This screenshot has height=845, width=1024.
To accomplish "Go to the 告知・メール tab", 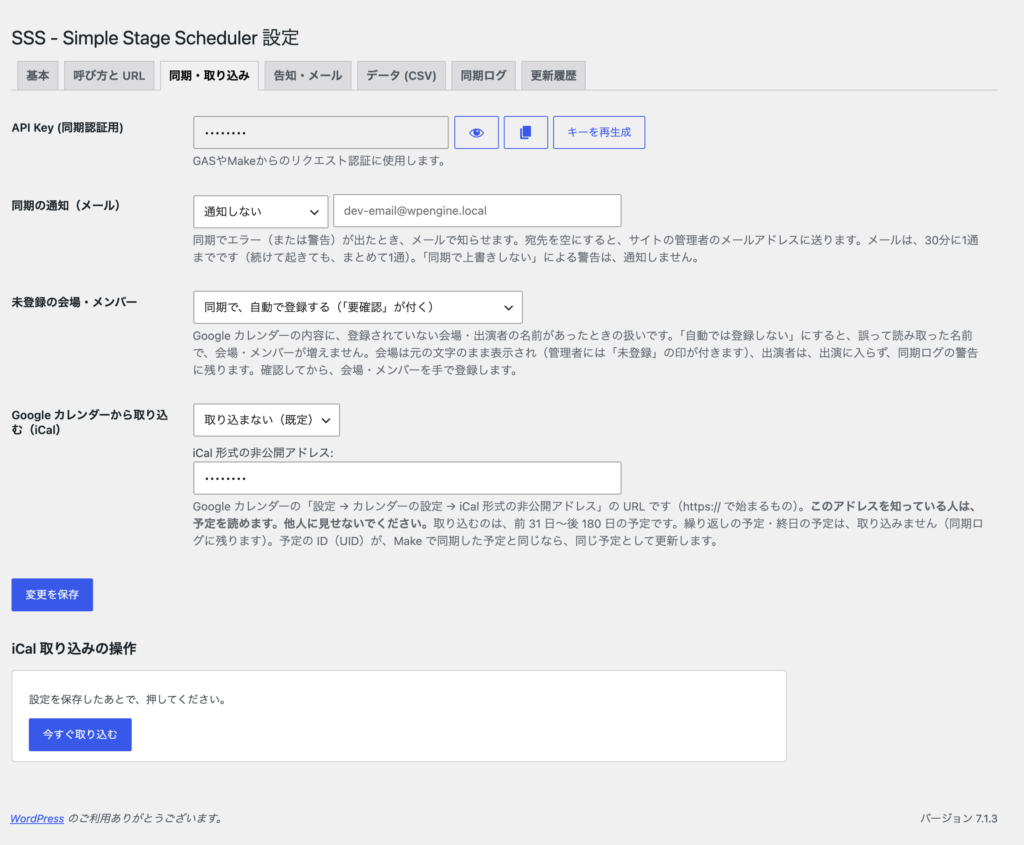I will [x=308, y=76].
